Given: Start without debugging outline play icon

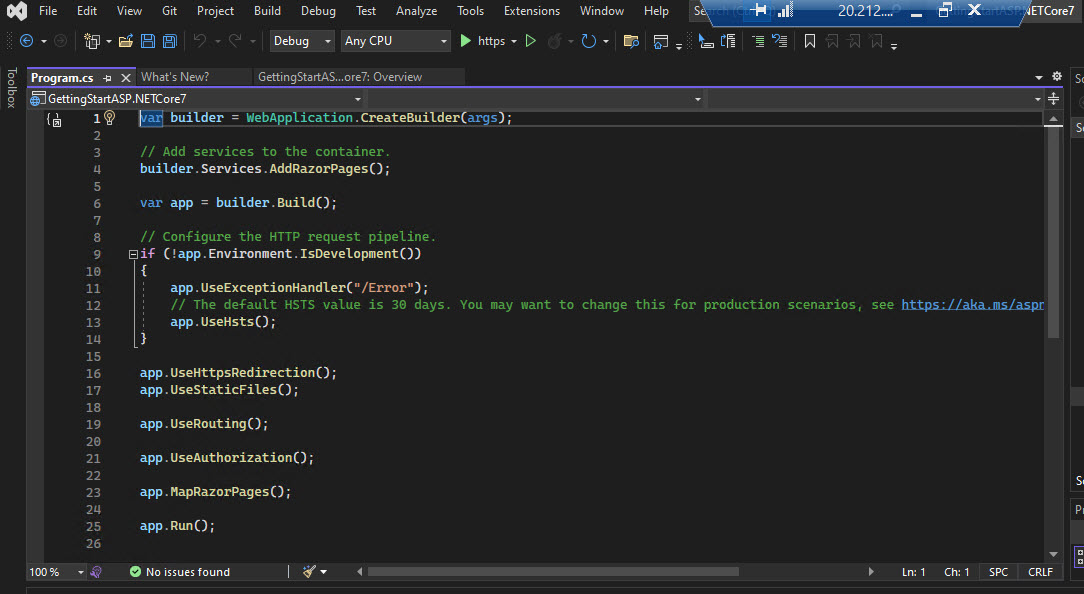Looking at the screenshot, I should coord(530,41).
